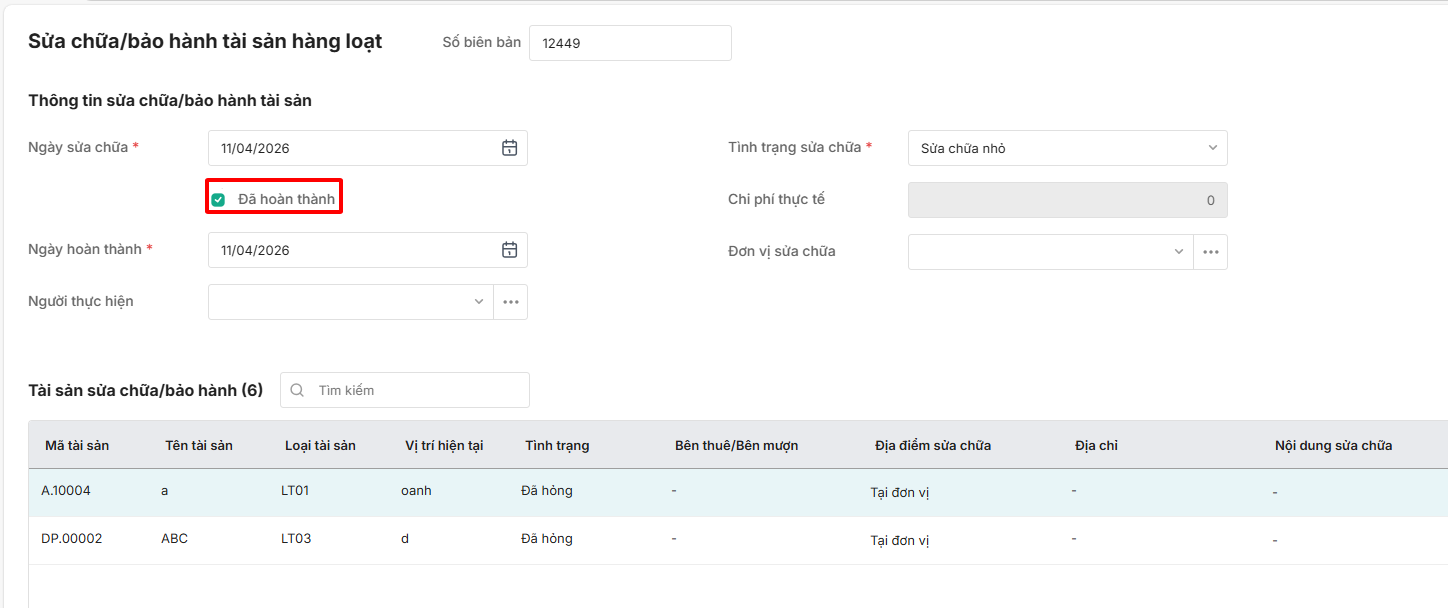Click the search magnifier icon
The width and height of the screenshot is (1448, 608).
click(297, 390)
